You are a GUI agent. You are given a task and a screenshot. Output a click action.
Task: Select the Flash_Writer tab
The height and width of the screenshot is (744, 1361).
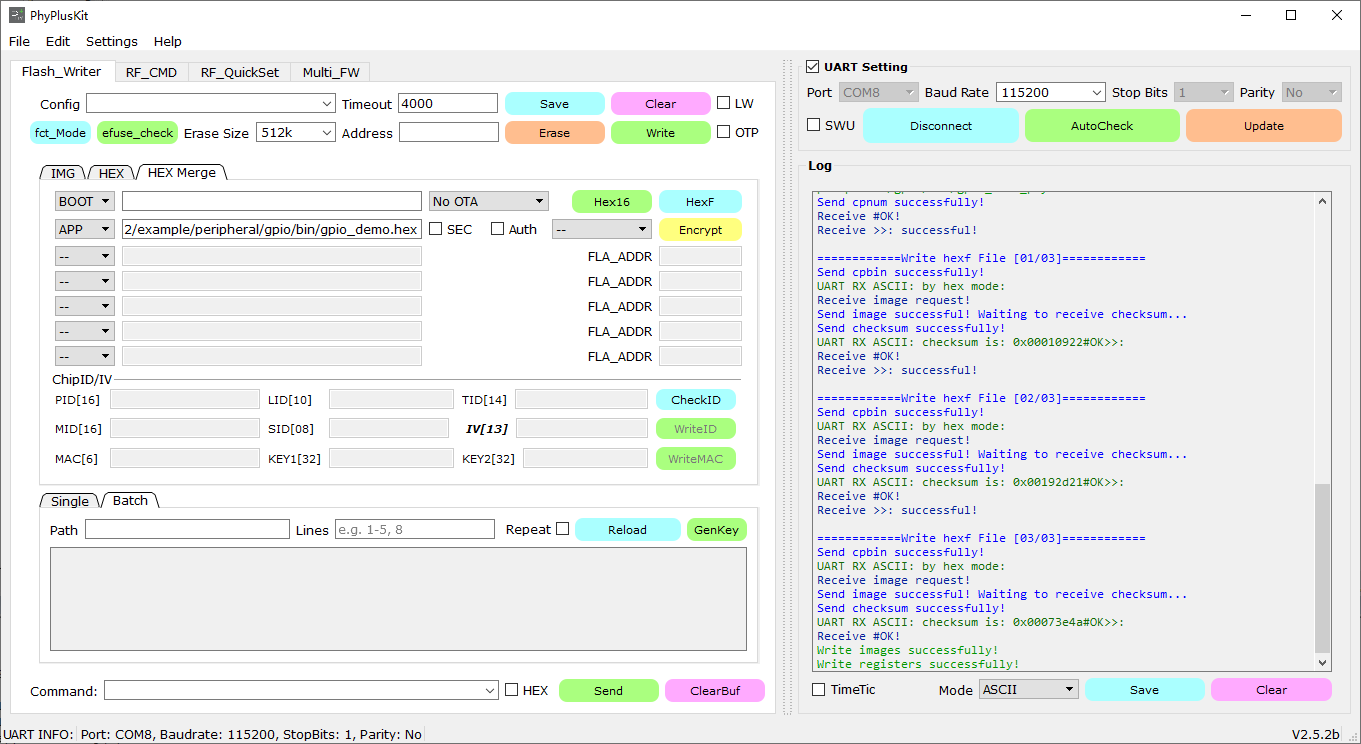[x=61, y=71]
